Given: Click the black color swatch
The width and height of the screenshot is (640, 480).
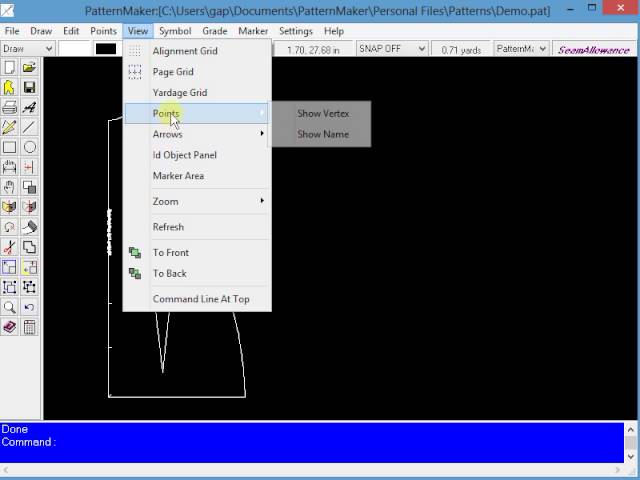Looking at the screenshot, I should (x=106, y=49).
